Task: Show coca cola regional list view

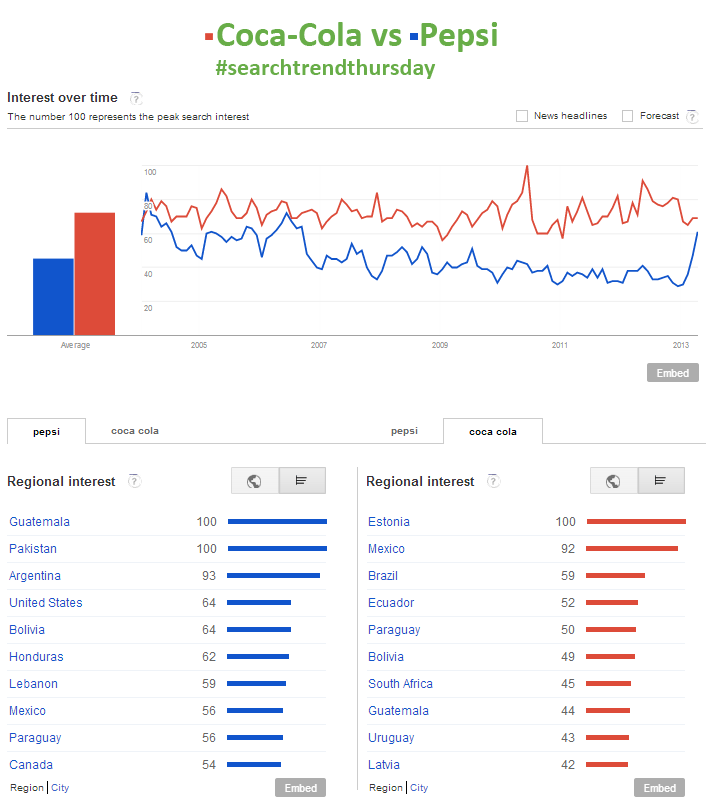Action: [x=661, y=481]
